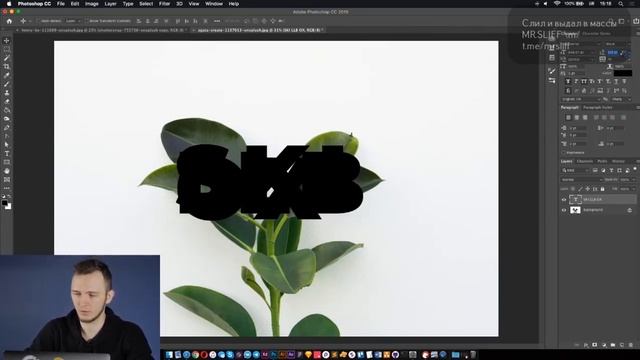Click the black text color swatch
This screenshot has height=360, width=640.
(x=623, y=73)
